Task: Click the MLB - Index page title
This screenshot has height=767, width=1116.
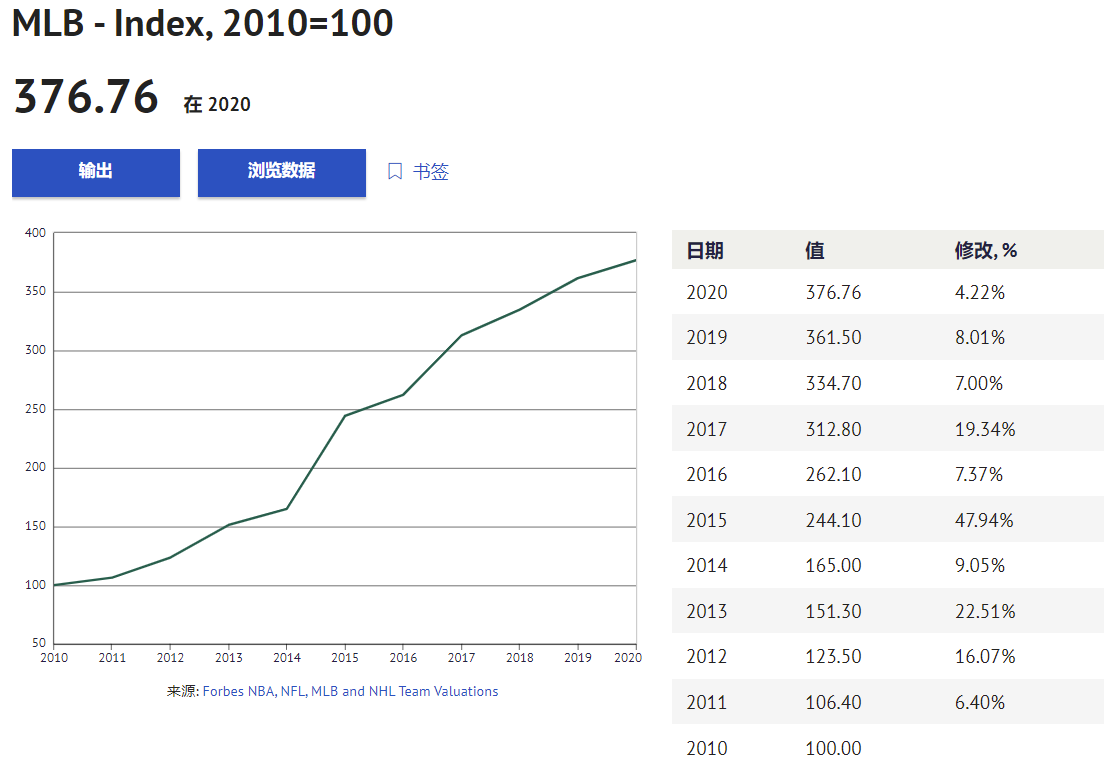Action: 203,24
